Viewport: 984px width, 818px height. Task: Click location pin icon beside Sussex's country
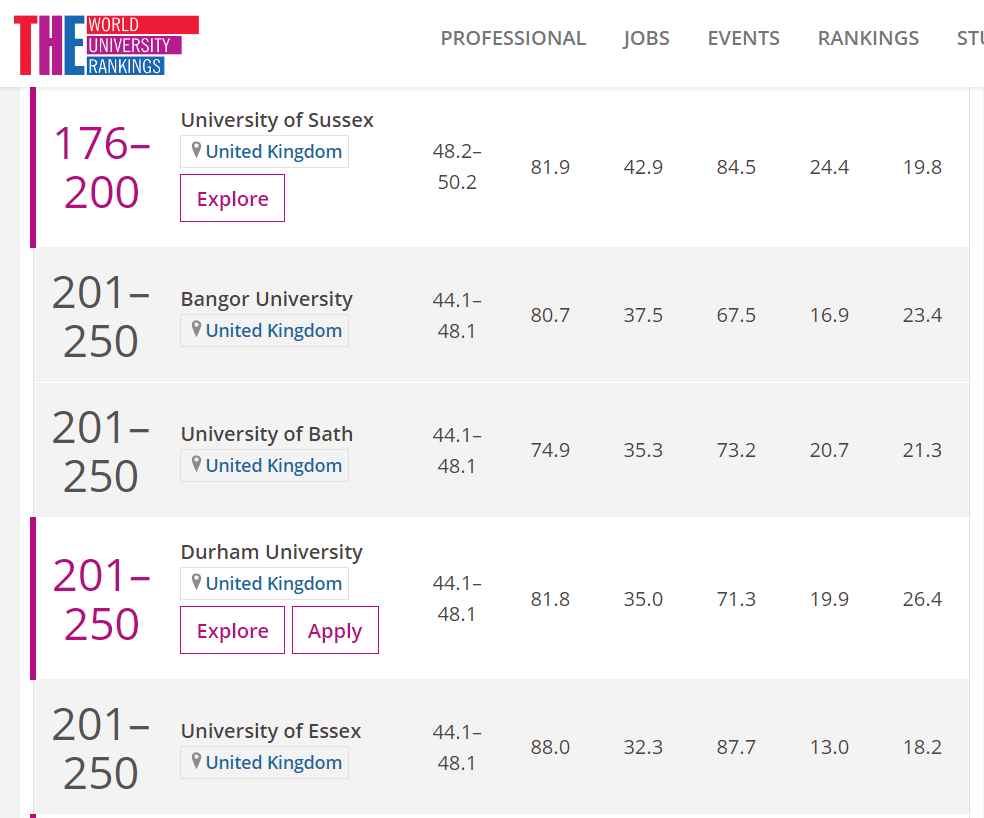pyautogui.click(x=197, y=151)
